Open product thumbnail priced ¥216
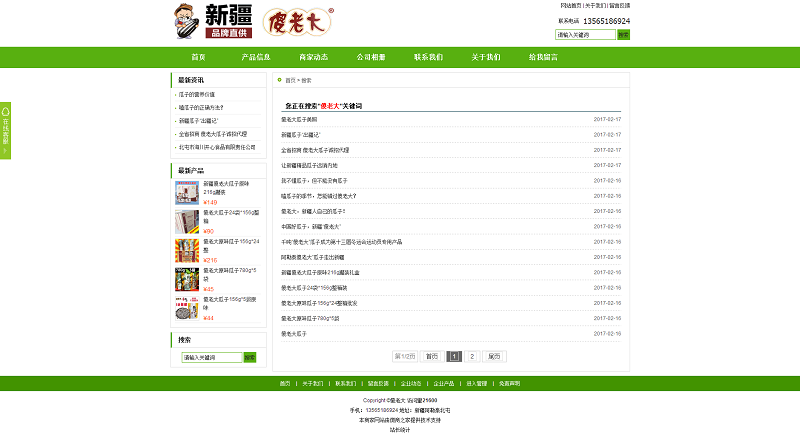The image size is (800, 443). pyautogui.click(x=186, y=250)
